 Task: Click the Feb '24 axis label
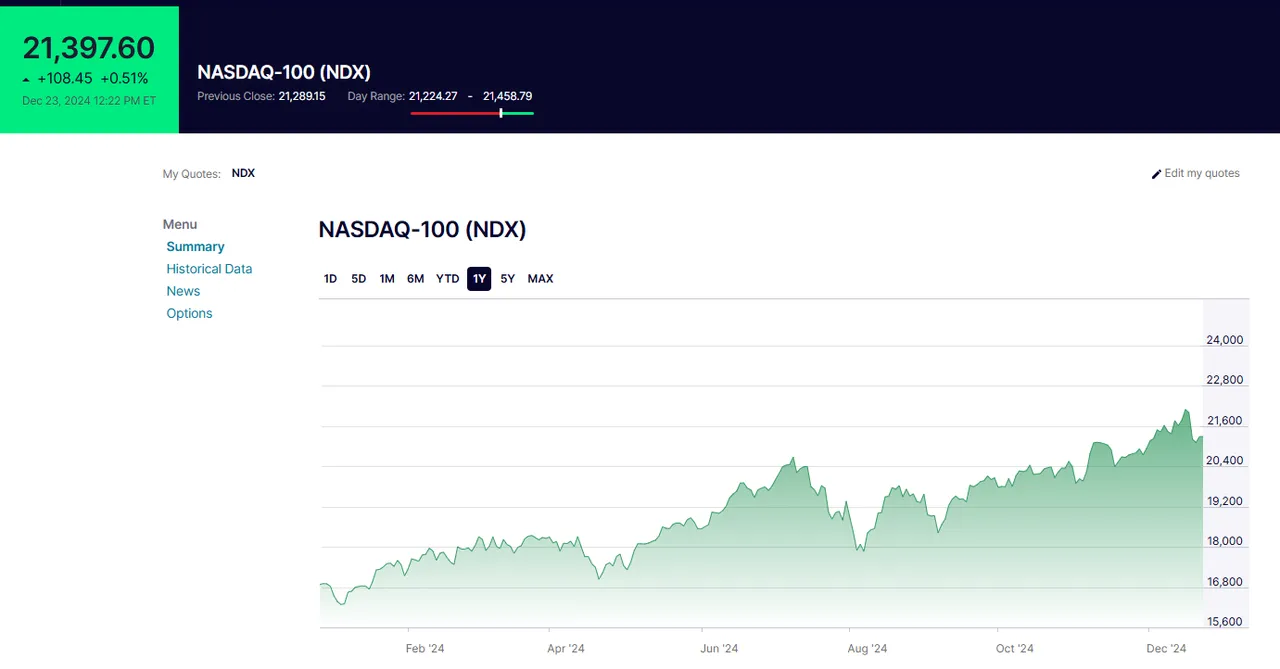tap(425, 649)
